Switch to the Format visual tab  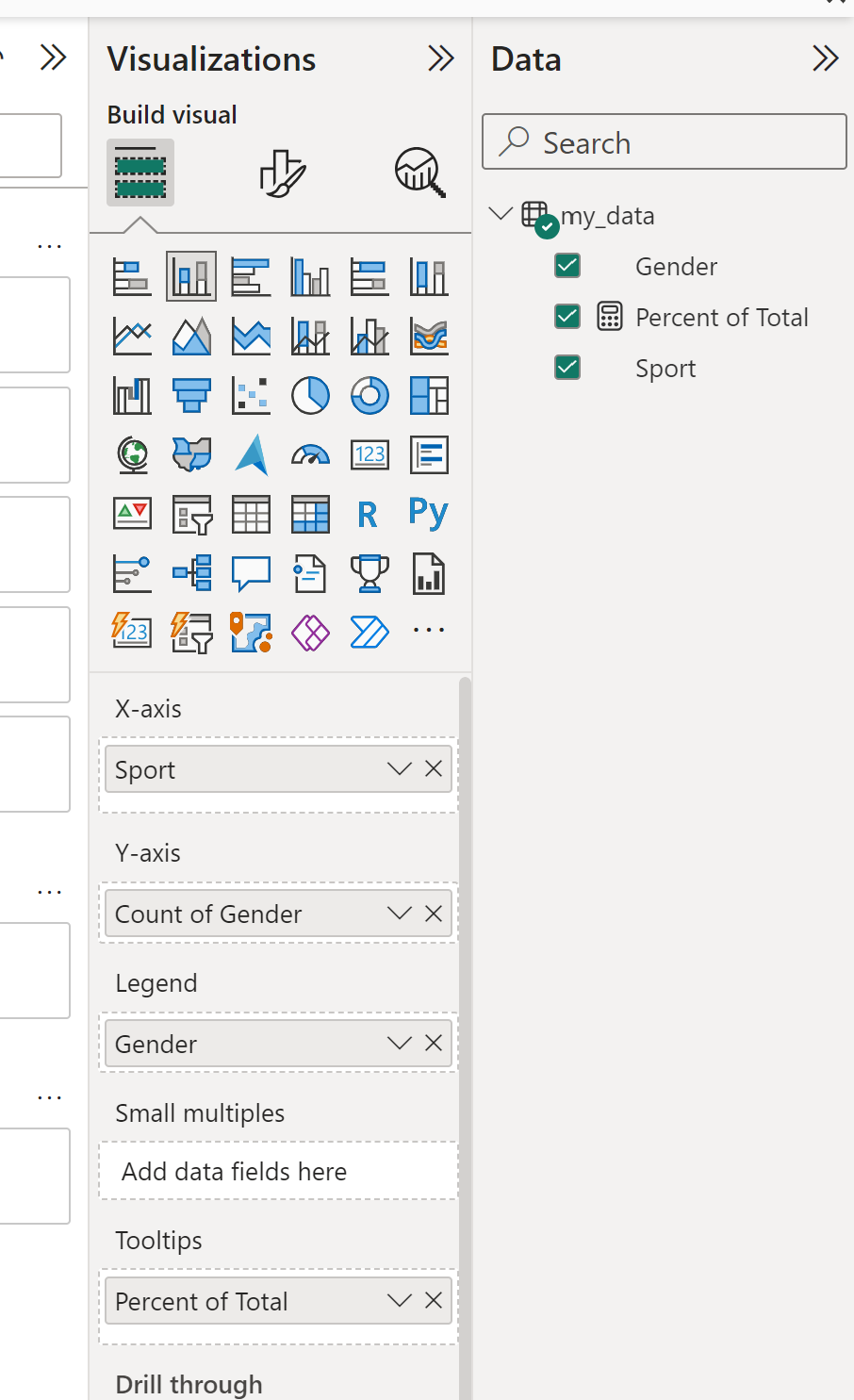click(x=282, y=173)
